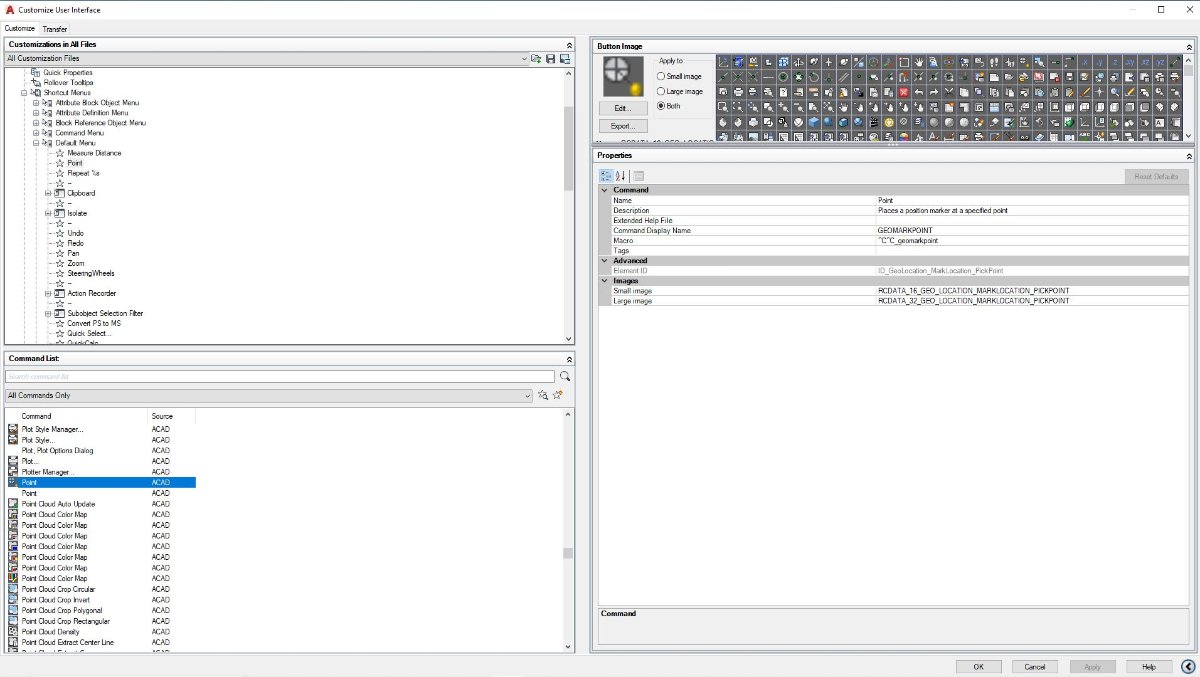This screenshot has width=1200, height=677.
Task: Select the Large image radio button
Action: pyautogui.click(x=661, y=91)
